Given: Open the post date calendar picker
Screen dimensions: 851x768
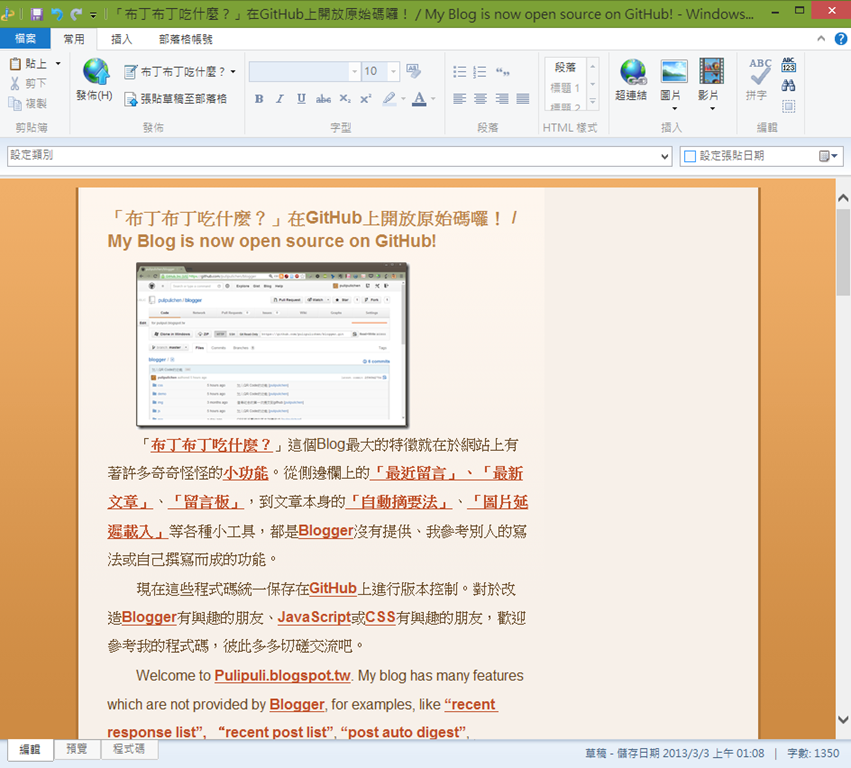Looking at the screenshot, I should point(828,156).
